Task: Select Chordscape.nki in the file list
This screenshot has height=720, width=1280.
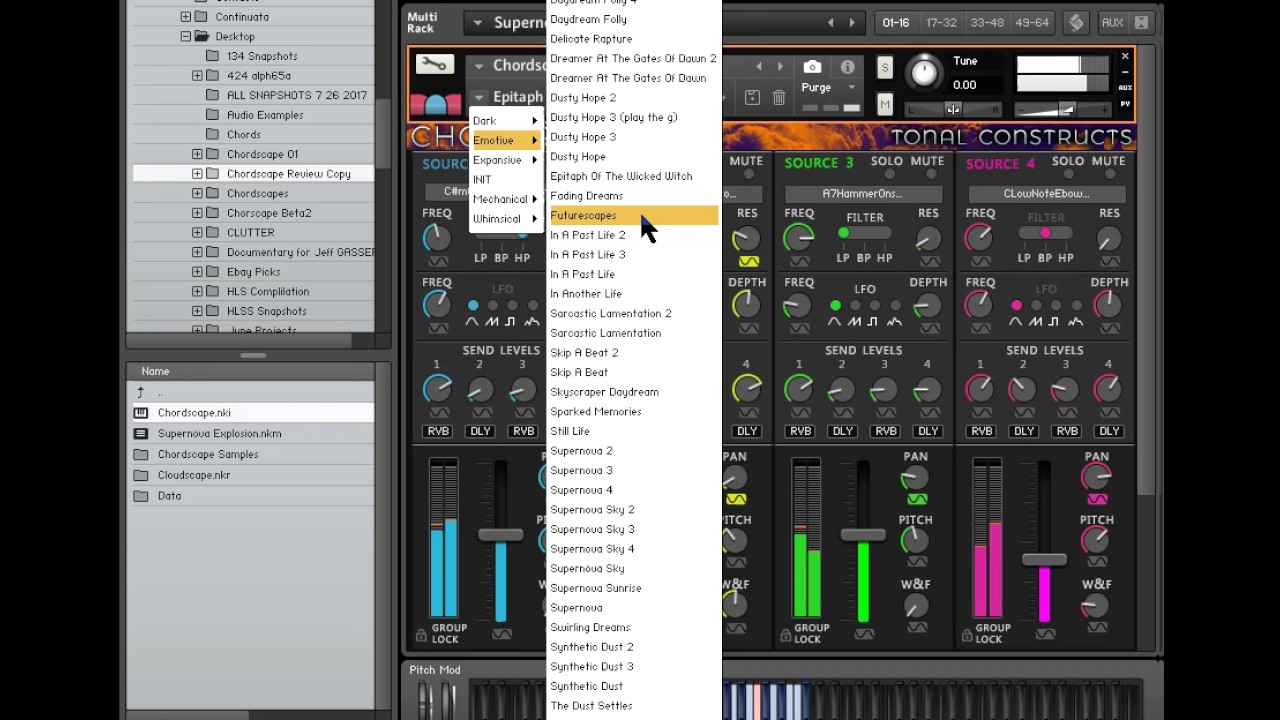Action: (250, 413)
